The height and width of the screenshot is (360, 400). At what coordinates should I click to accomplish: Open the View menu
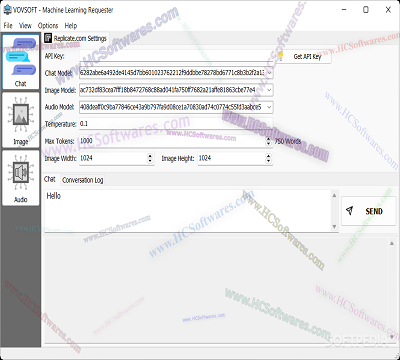(x=25, y=26)
